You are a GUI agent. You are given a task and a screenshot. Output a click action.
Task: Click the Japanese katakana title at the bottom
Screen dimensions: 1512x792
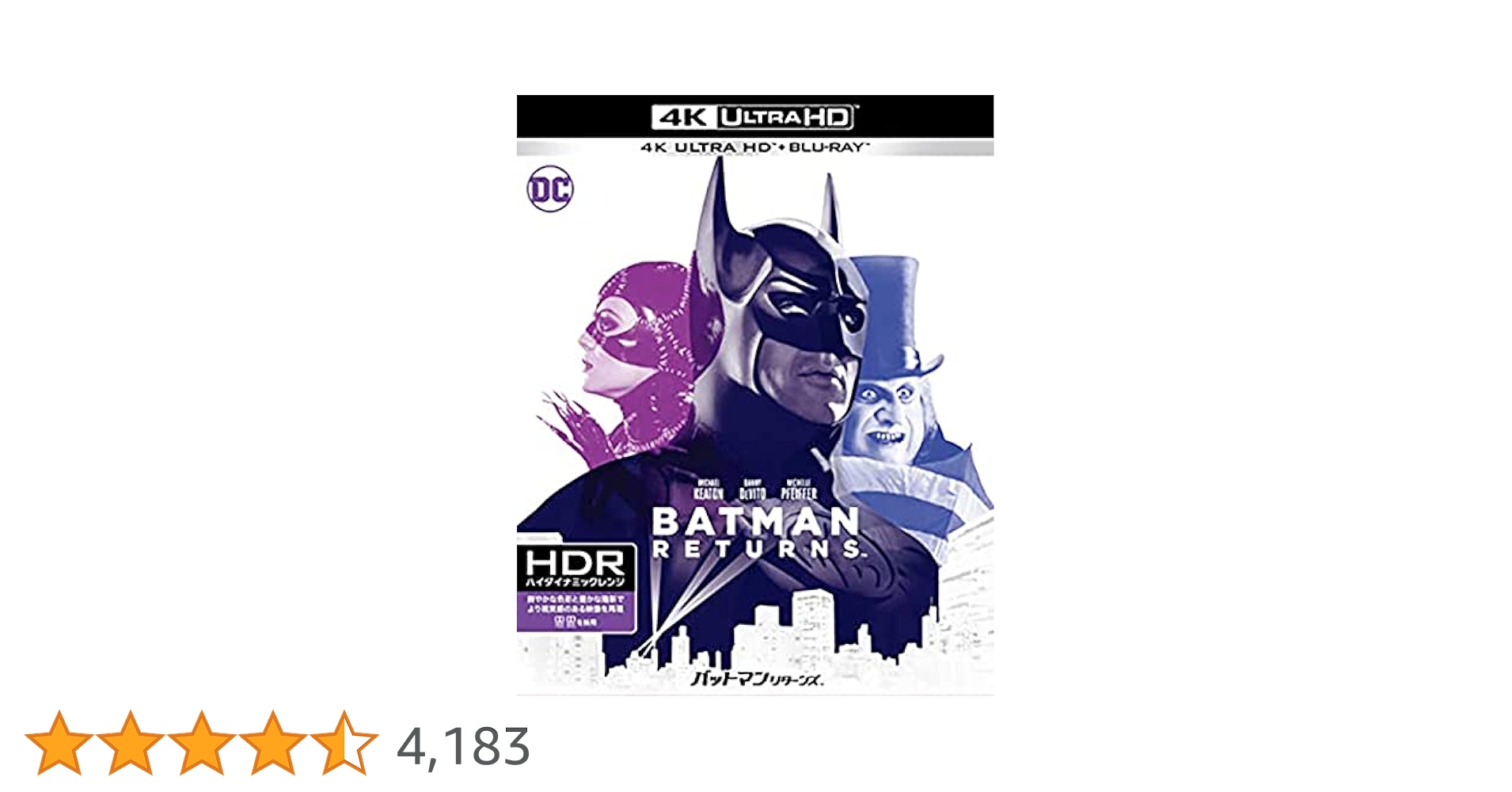pos(757,679)
